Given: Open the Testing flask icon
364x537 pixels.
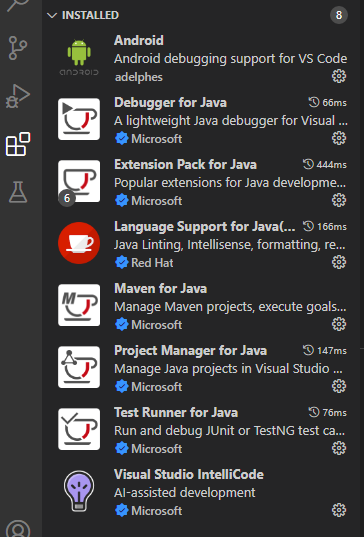Looking at the screenshot, I should coord(18,192).
